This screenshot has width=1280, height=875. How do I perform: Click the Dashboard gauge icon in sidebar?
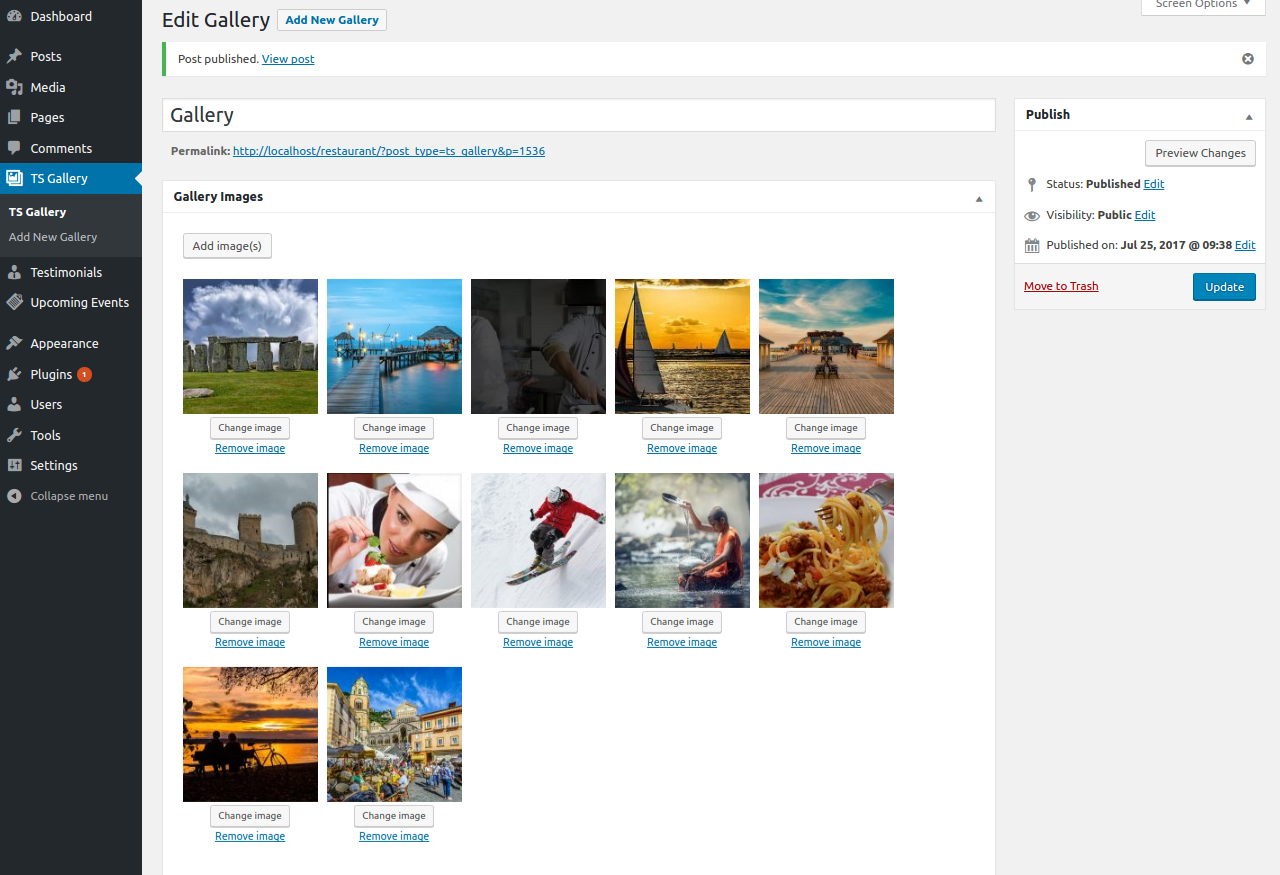click(x=14, y=17)
